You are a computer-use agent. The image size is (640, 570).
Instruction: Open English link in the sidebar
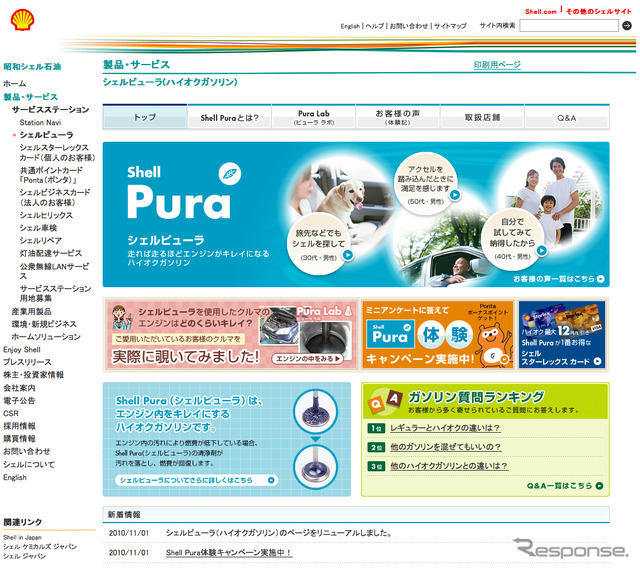coord(15,477)
